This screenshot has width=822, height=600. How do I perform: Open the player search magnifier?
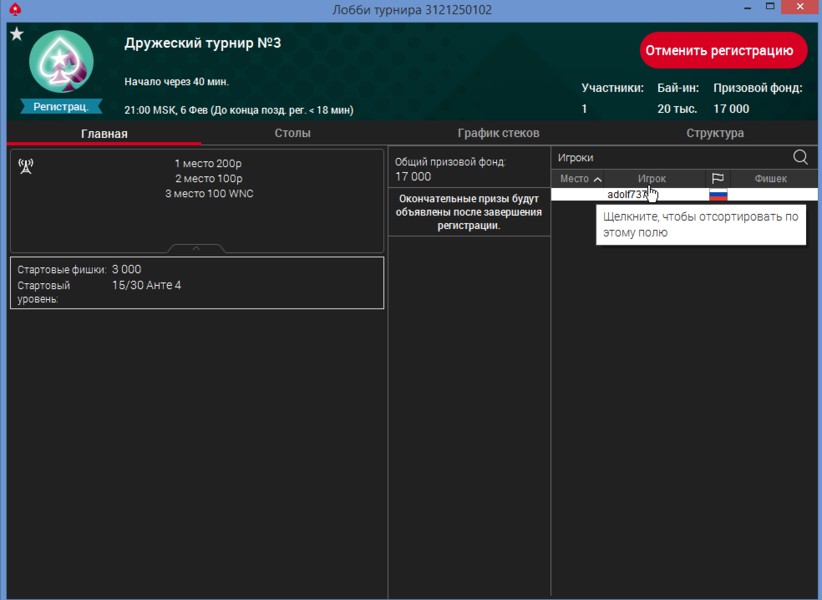800,157
